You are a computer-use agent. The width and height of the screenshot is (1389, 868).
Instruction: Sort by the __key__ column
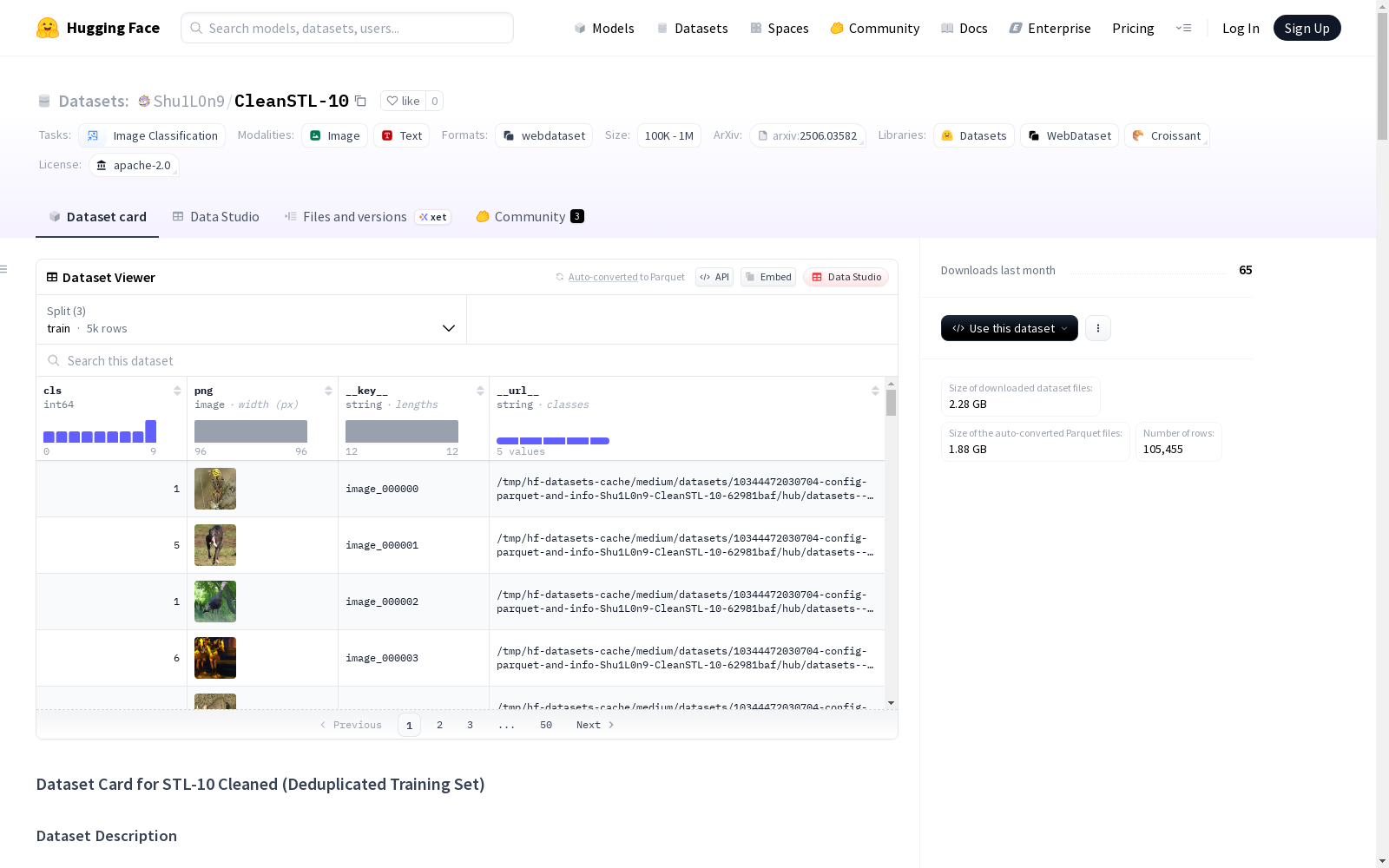pos(480,391)
